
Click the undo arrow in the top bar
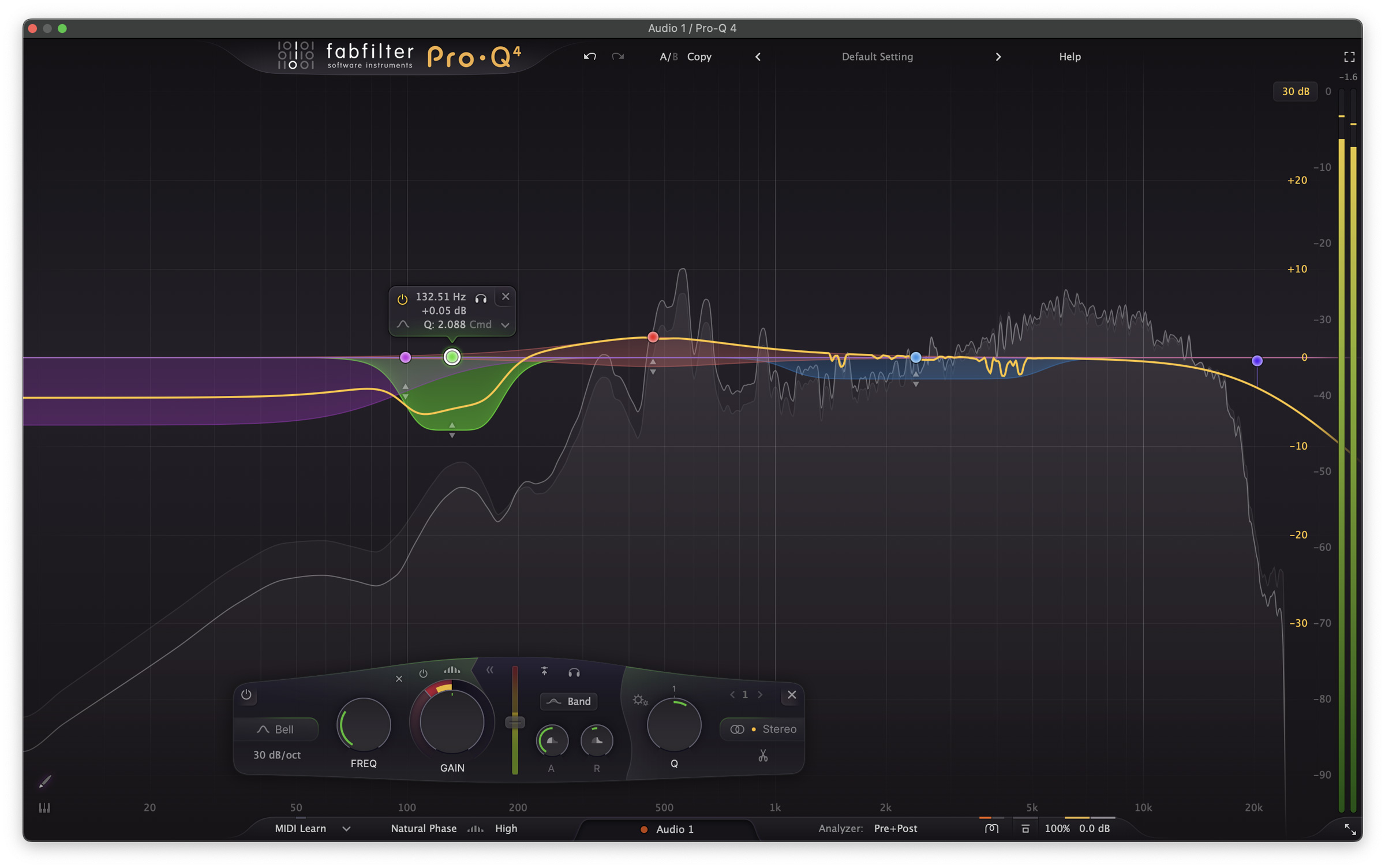(x=589, y=57)
